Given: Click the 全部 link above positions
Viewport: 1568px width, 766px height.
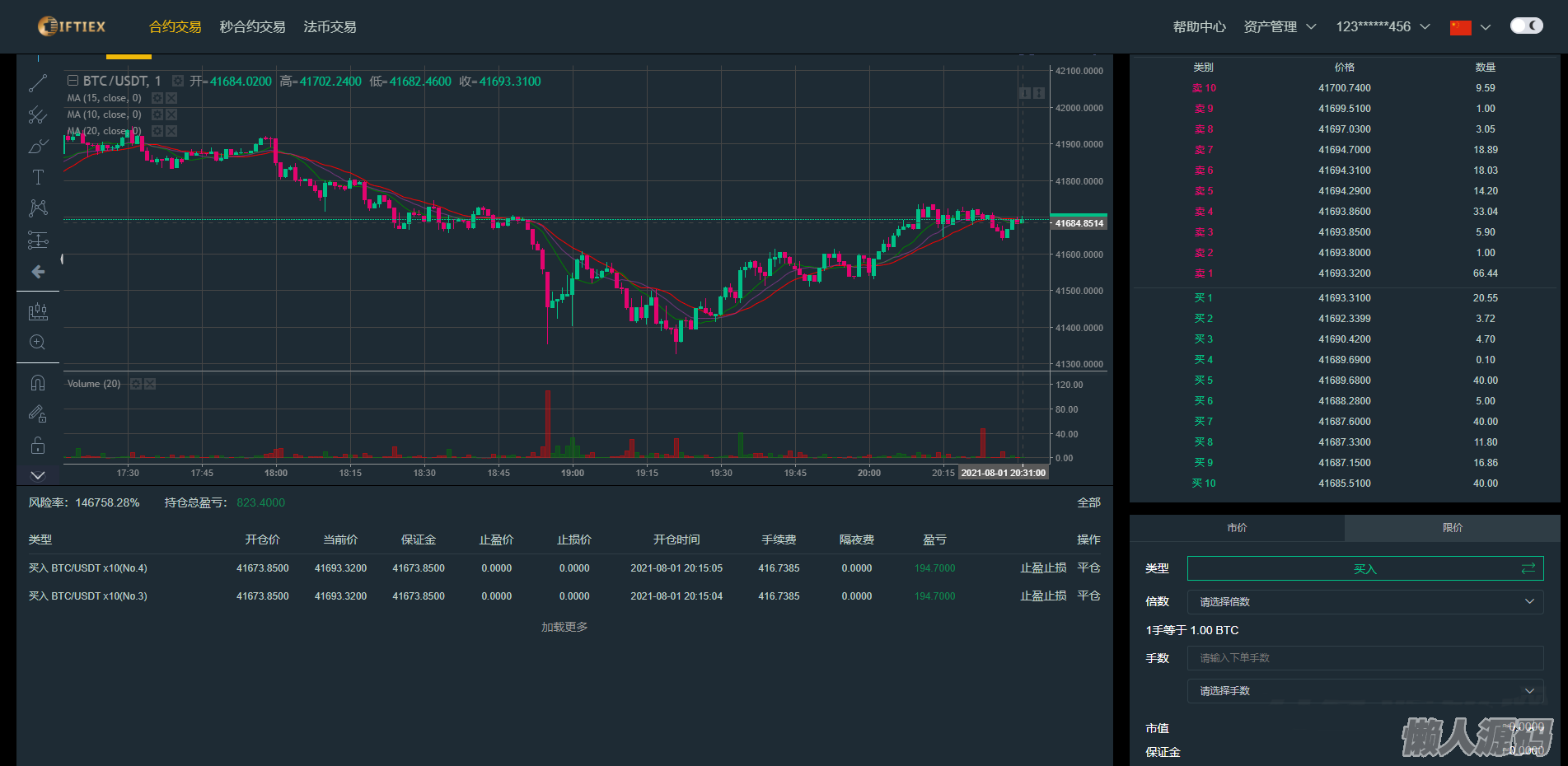Looking at the screenshot, I should (x=1088, y=502).
